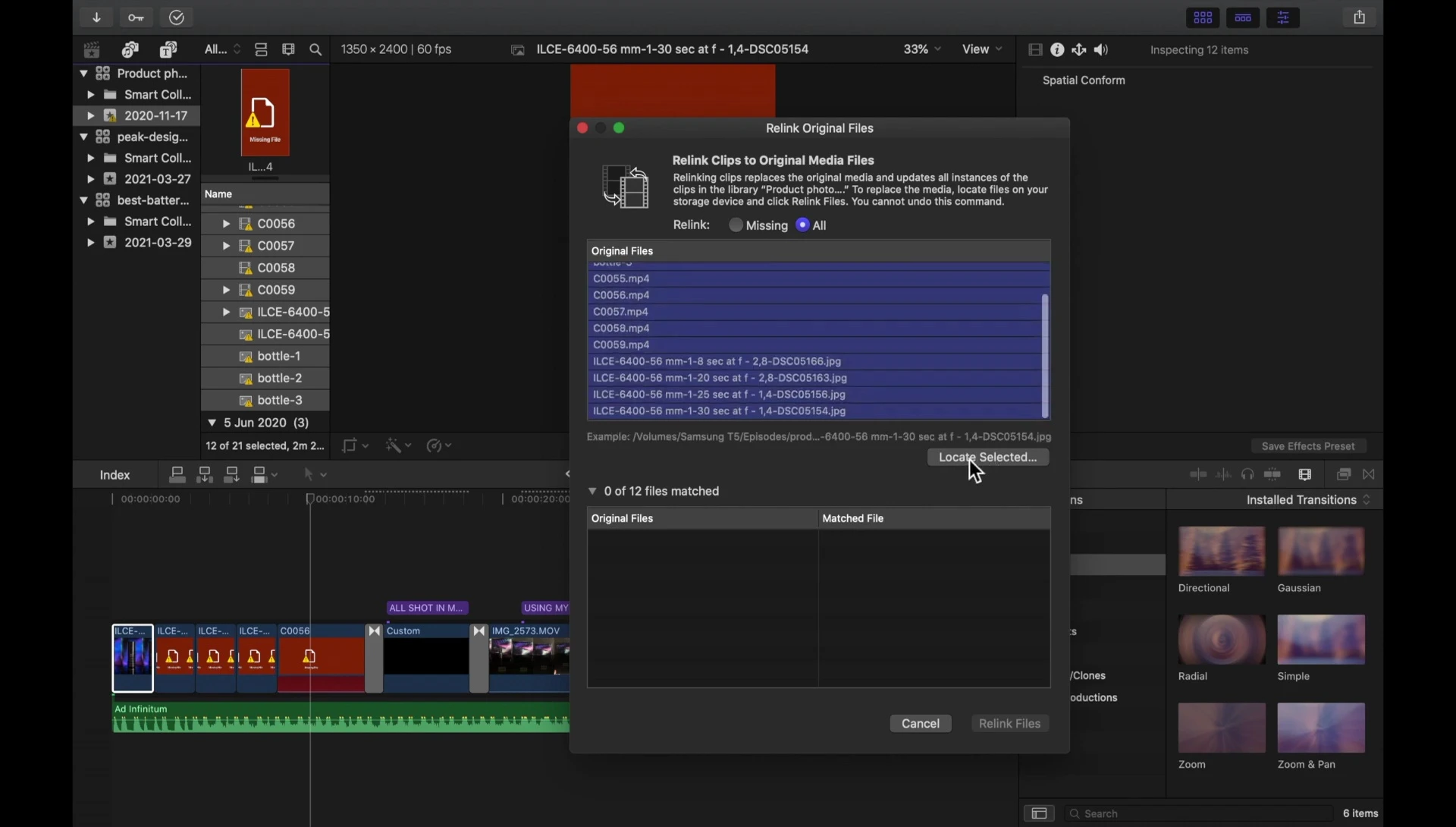
Task: Show Titles and Generators sidebar
Action: [168, 50]
